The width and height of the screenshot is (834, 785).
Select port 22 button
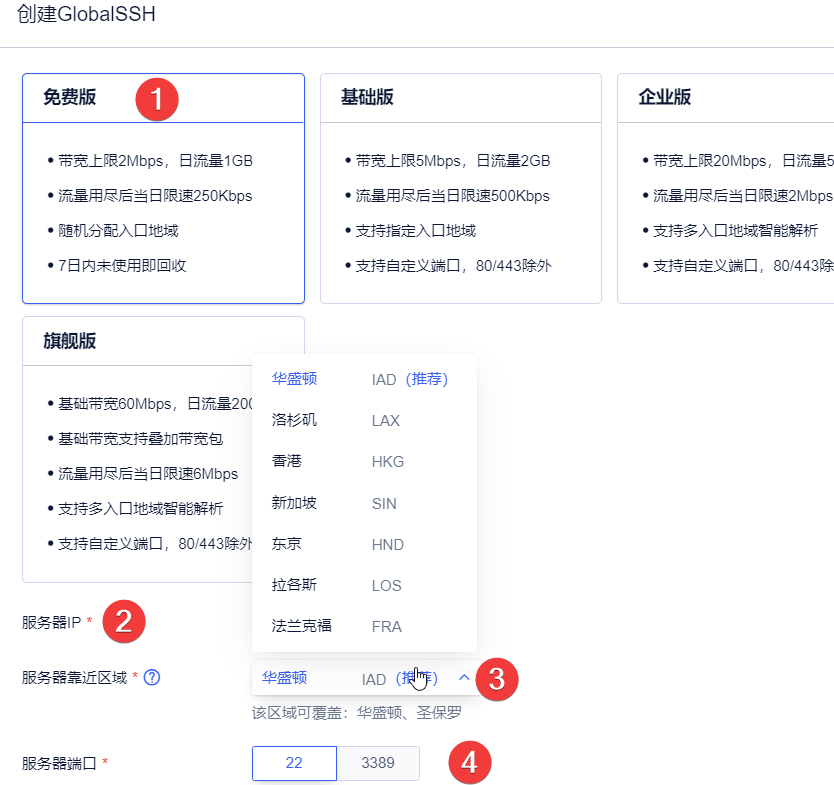[294, 763]
